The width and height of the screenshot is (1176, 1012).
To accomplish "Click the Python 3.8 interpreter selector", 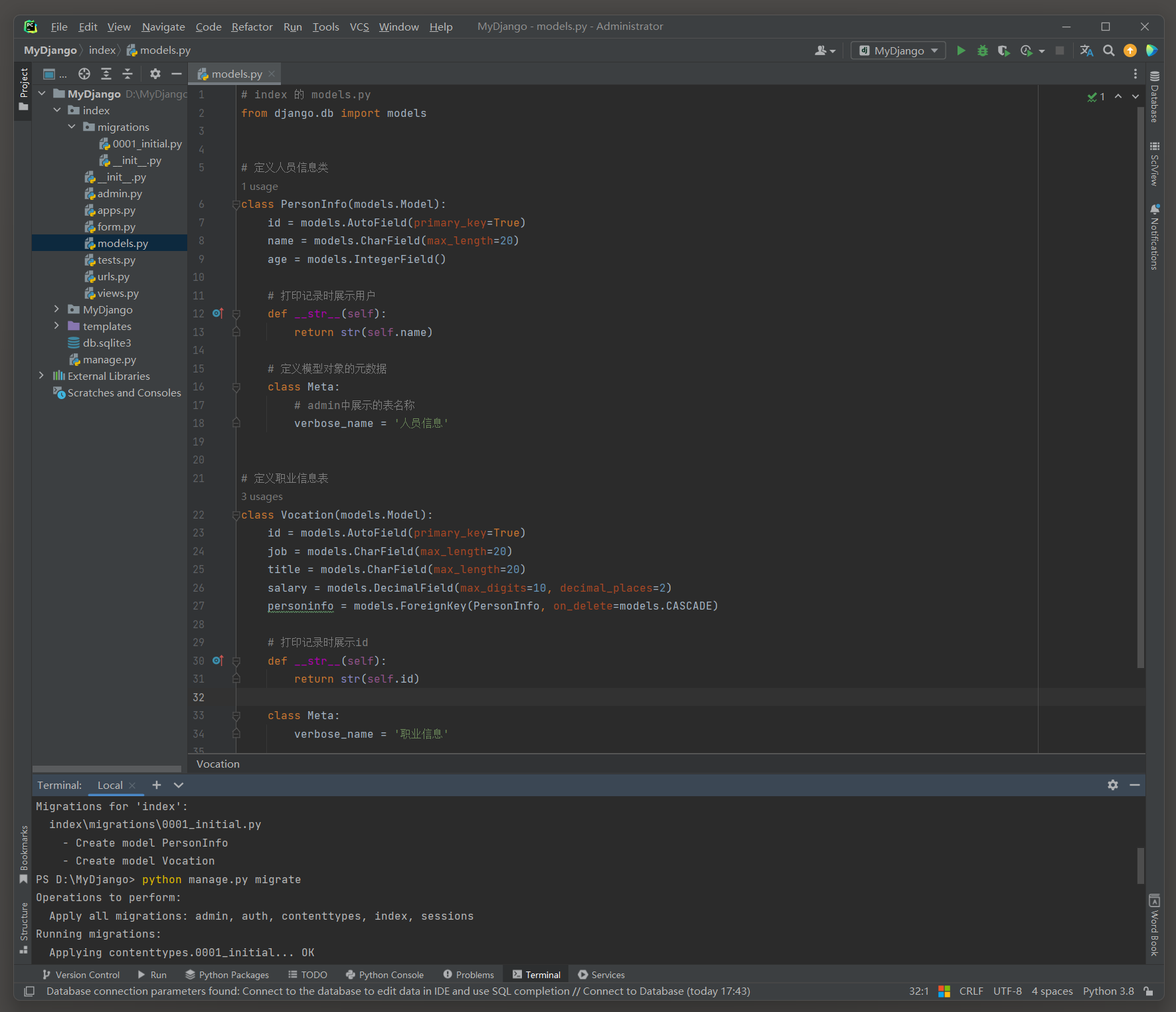I will coord(1108,991).
